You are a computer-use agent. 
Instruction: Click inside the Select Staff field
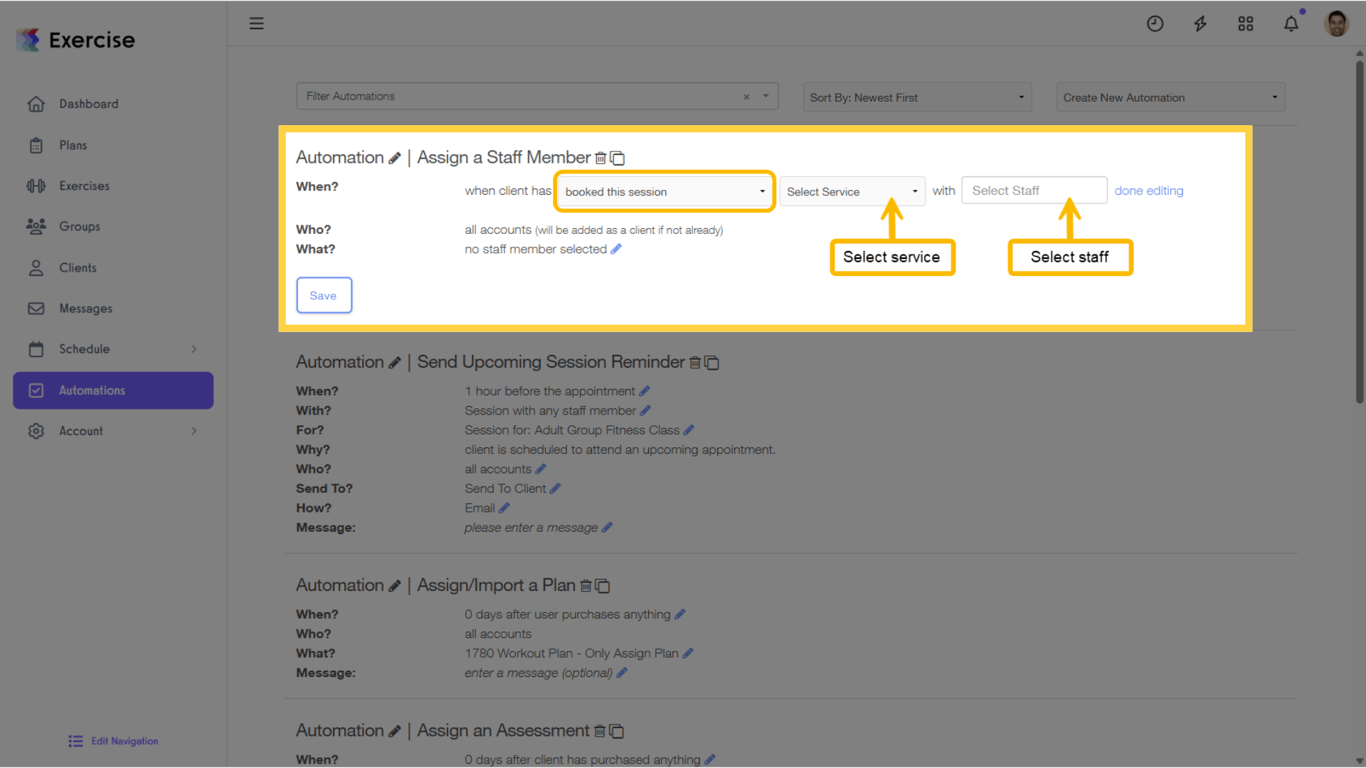tap(1034, 190)
